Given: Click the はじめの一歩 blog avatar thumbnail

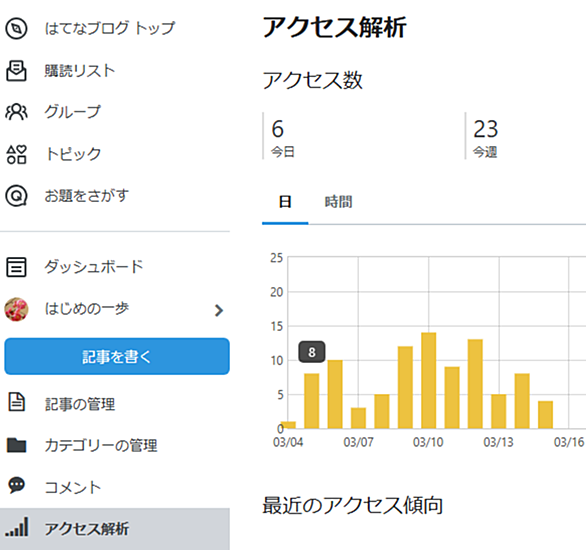Looking at the screenshot, I should [x=16, y=309].
